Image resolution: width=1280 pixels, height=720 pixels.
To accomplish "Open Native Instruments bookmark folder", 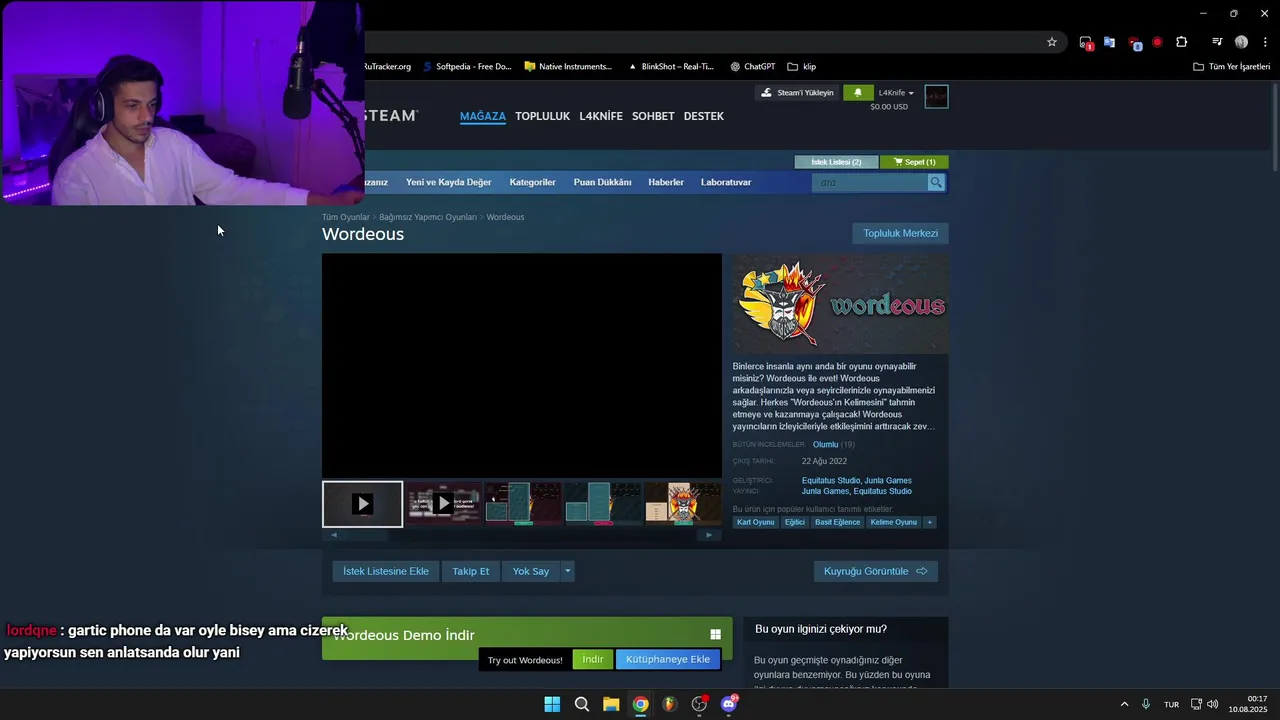I will 568,66.
